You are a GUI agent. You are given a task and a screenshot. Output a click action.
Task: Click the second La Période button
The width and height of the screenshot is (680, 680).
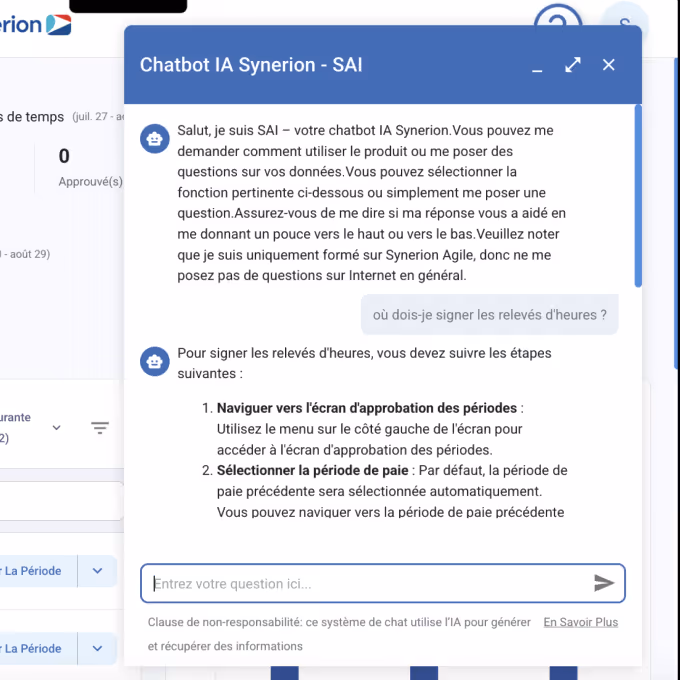click(38, 648)
